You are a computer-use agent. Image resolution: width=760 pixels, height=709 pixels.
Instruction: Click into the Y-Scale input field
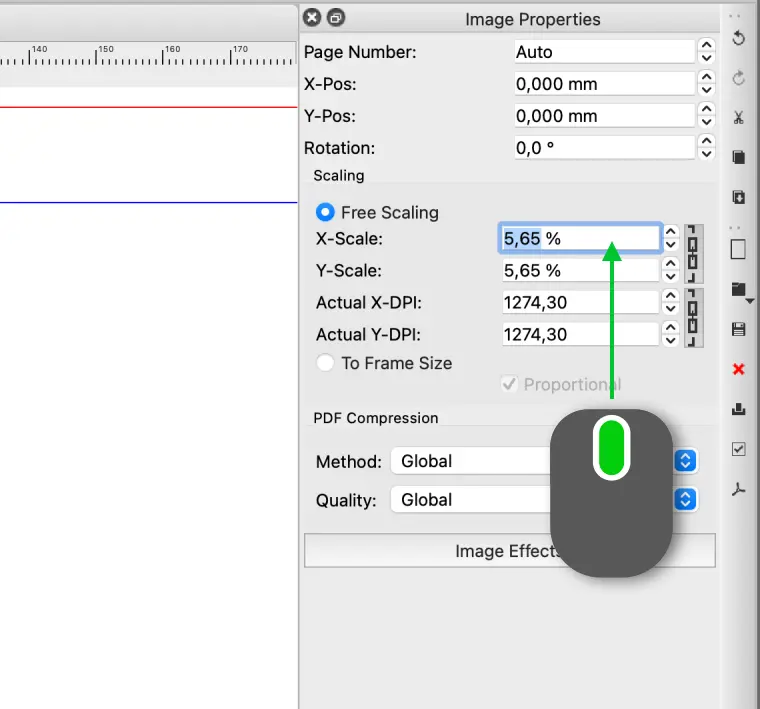pyautogui.click(x=579, y=271)
